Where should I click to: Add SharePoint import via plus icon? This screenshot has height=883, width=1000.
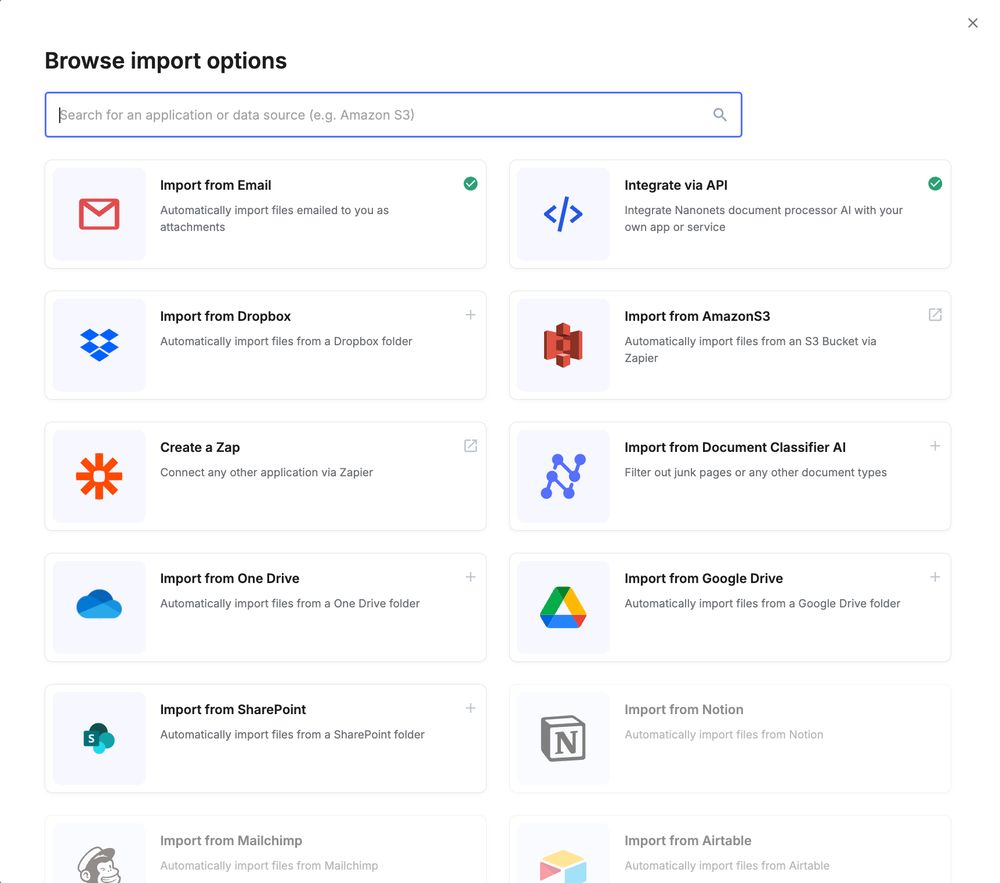[x=470, y=708]
